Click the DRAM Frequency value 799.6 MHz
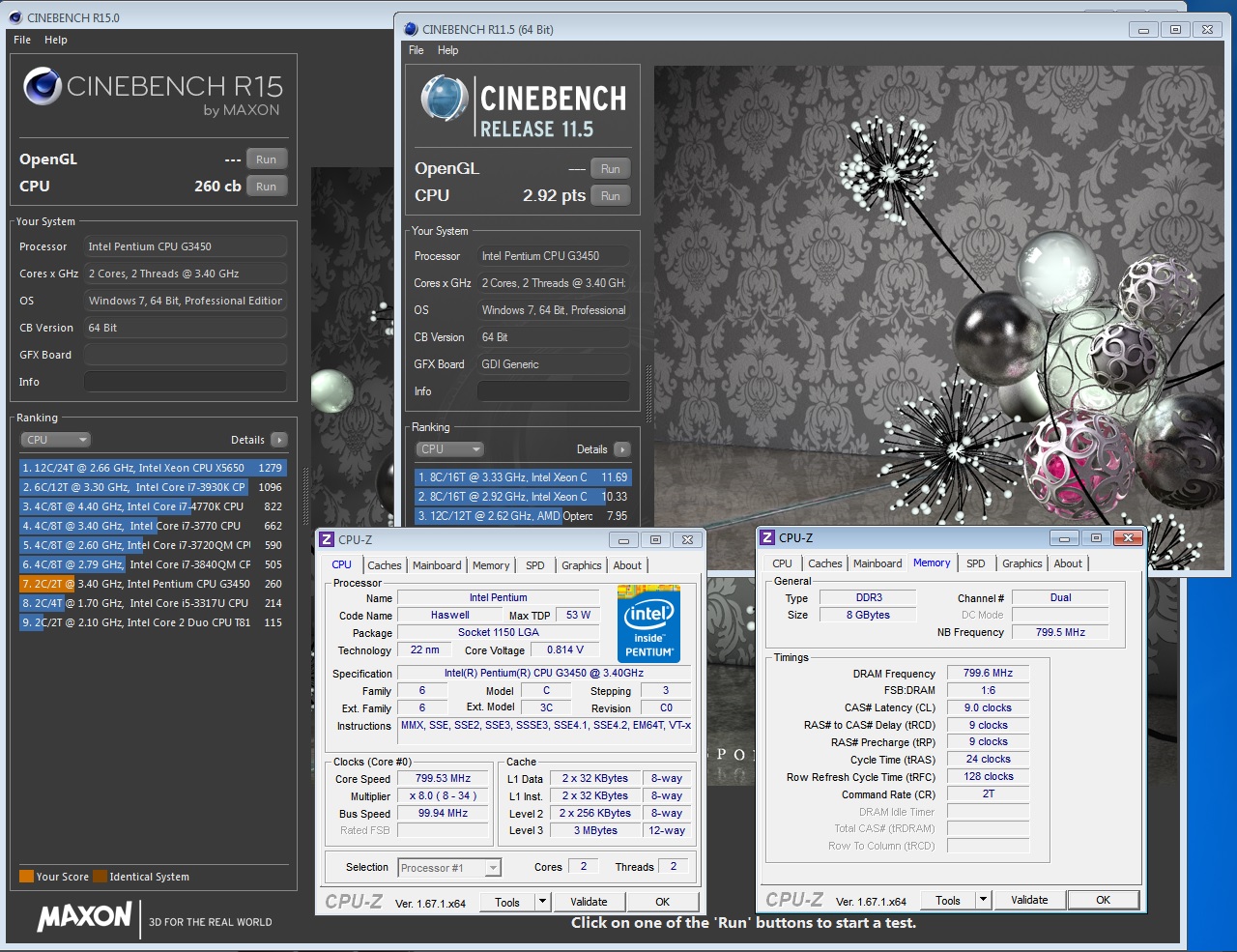The width and height of the screenshot is (1237, 952). pos(988,673)
